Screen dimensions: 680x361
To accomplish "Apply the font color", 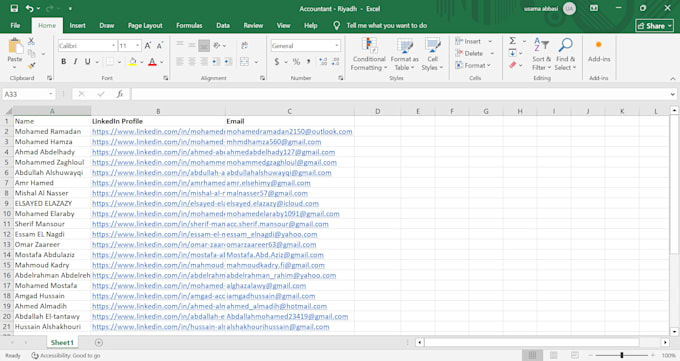I will [x=152, y=62].
